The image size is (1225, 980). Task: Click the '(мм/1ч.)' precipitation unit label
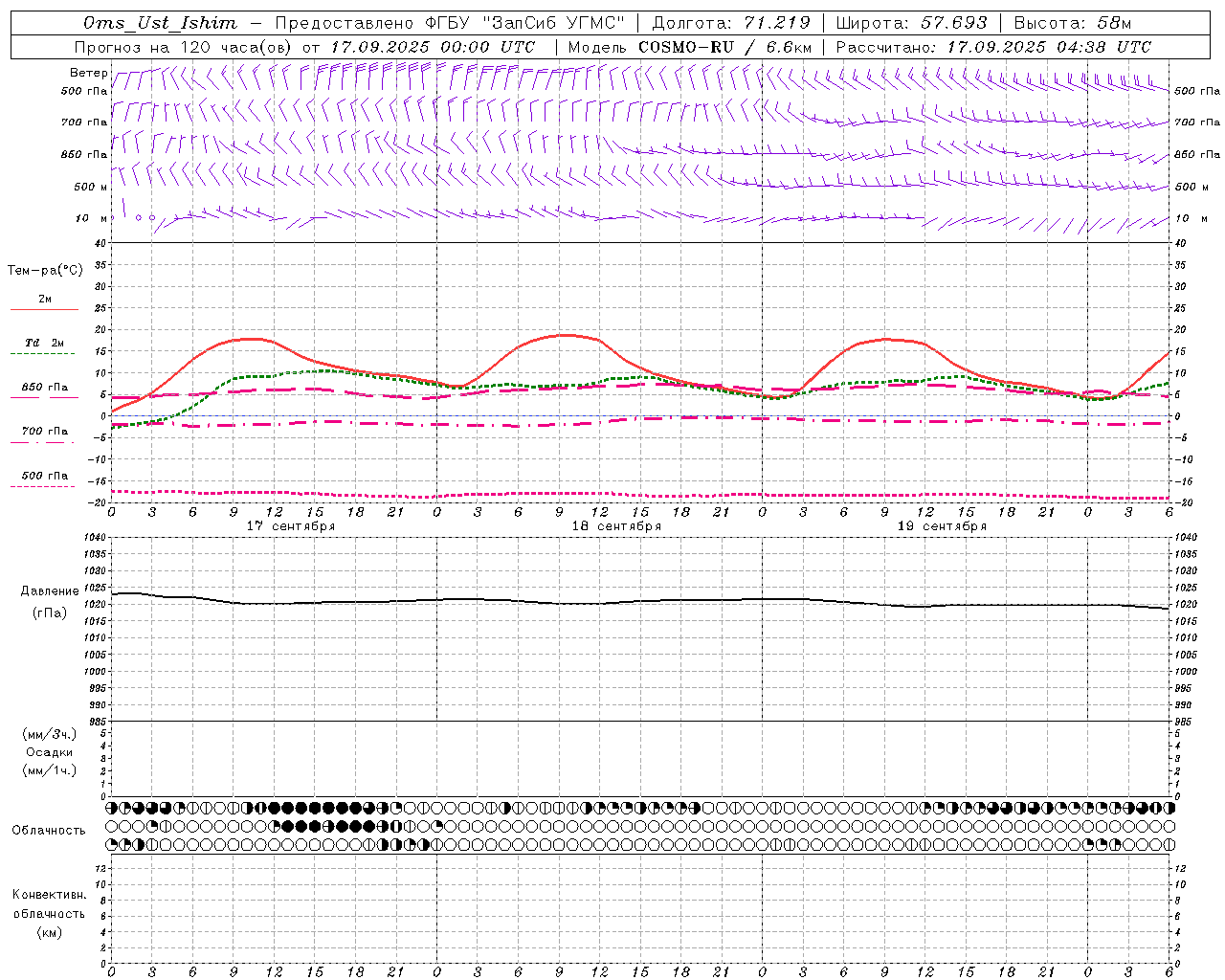[50, 770]
